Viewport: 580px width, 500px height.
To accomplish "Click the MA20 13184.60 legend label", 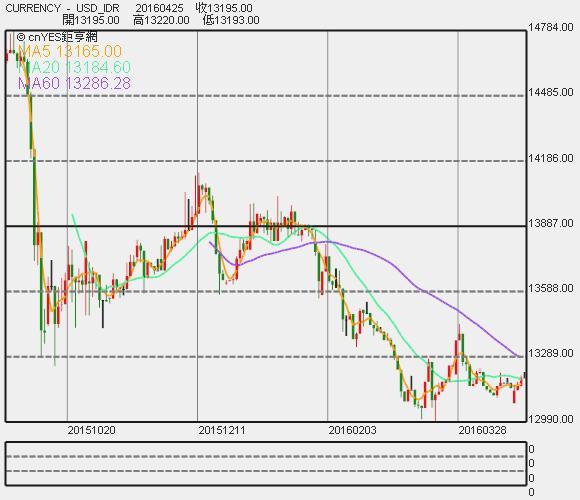I will coord(74,67).
